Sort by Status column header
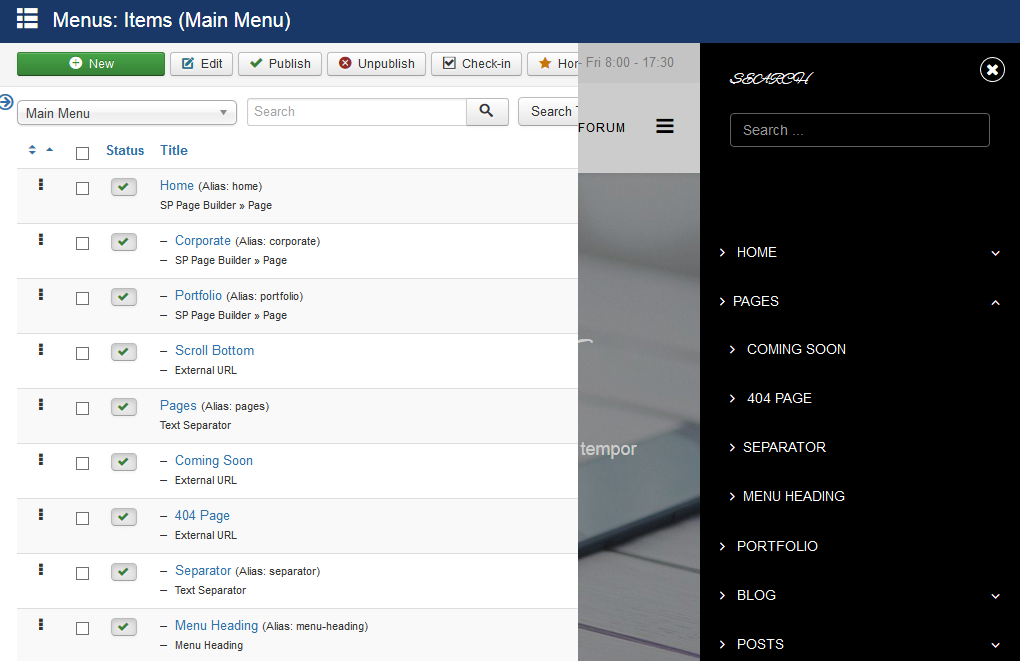Image resolution: width=1020 pixels, height=661 pixels. click(125, 150)
